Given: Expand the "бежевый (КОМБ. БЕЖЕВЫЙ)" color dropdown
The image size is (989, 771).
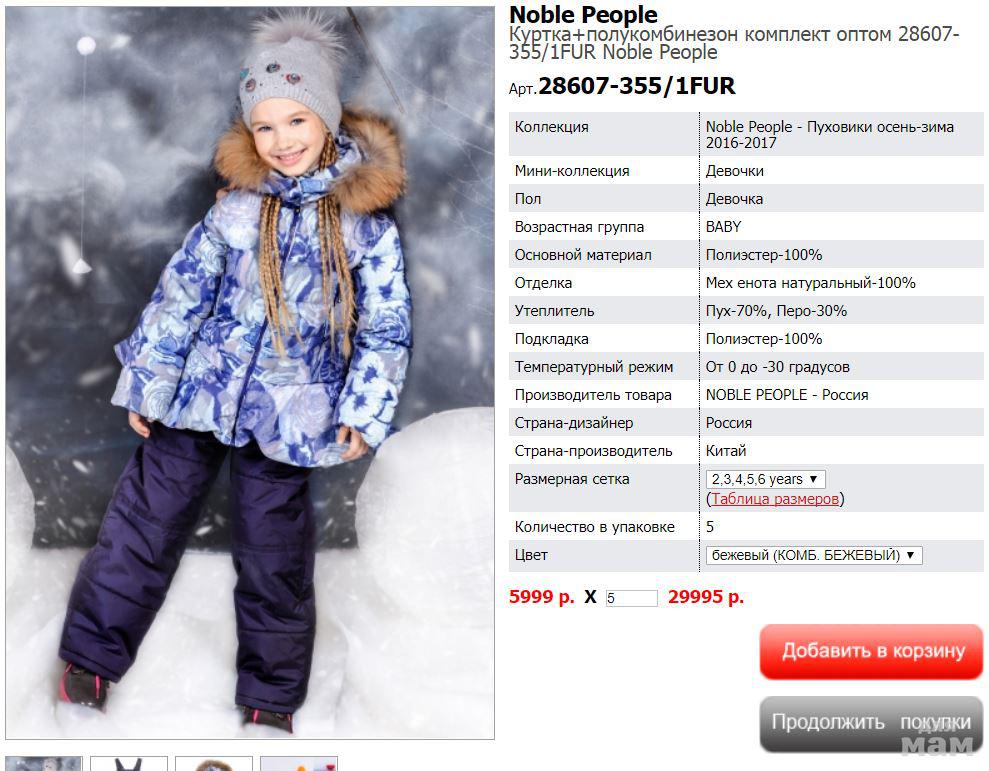Looking at the screenshot, I should click(x=814, y=555).
